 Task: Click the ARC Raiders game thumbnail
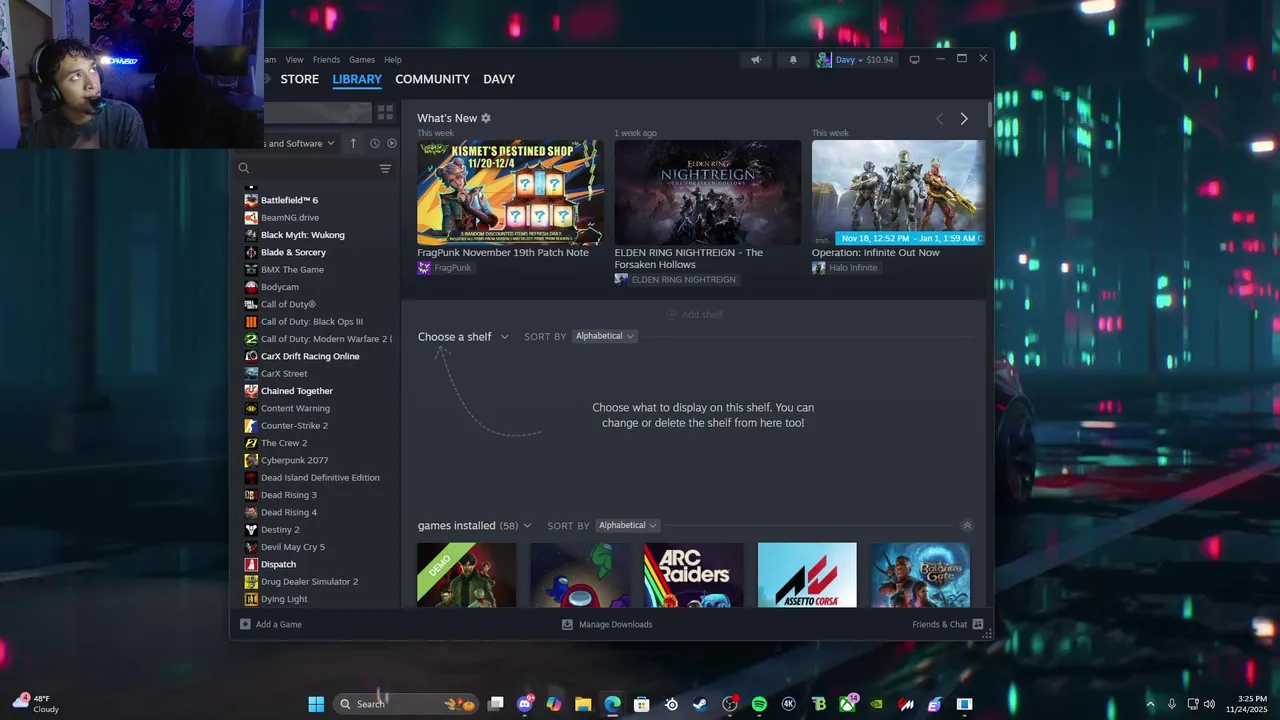[693, 575]
